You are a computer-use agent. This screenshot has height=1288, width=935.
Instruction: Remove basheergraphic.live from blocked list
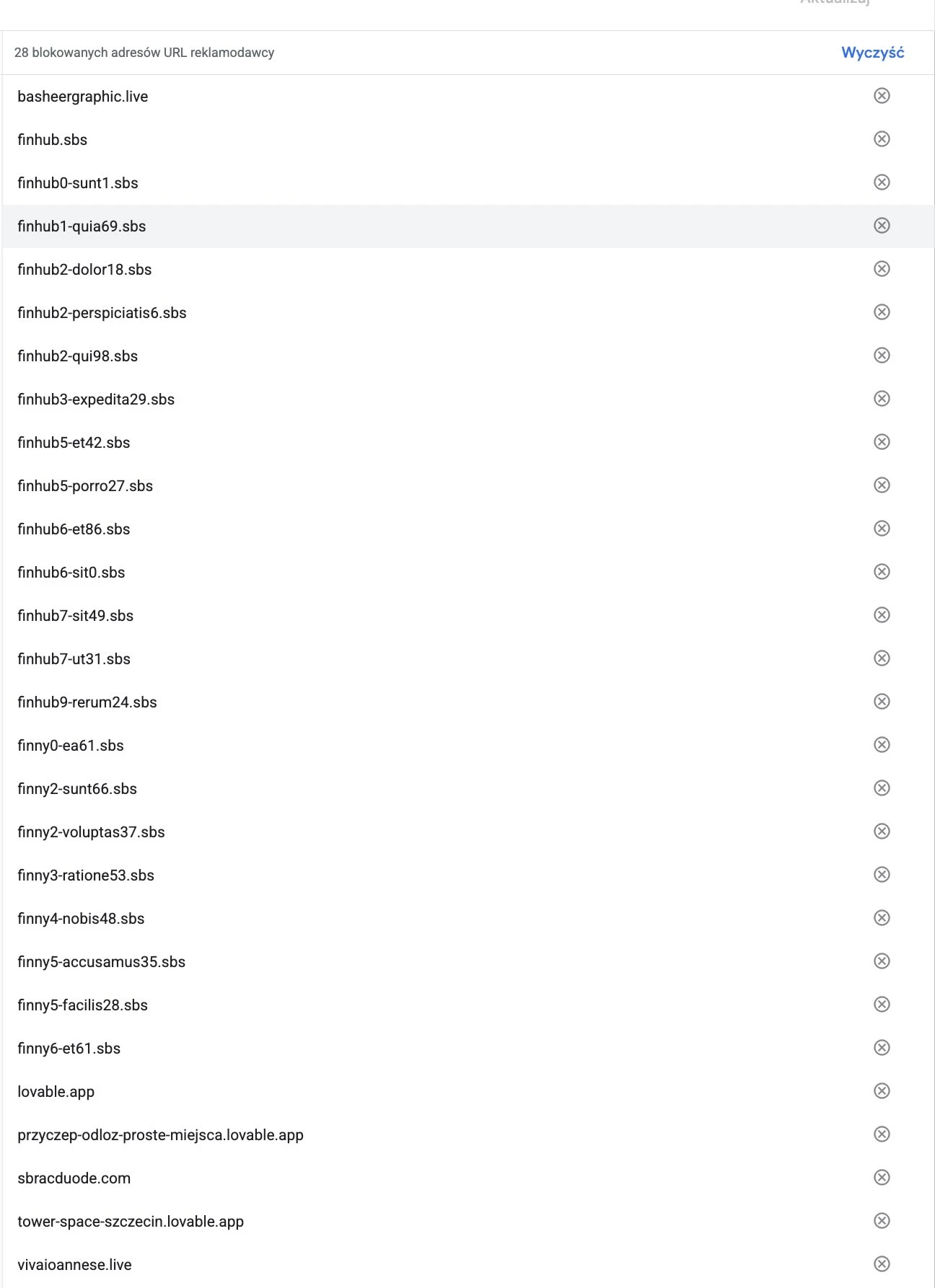882,96
